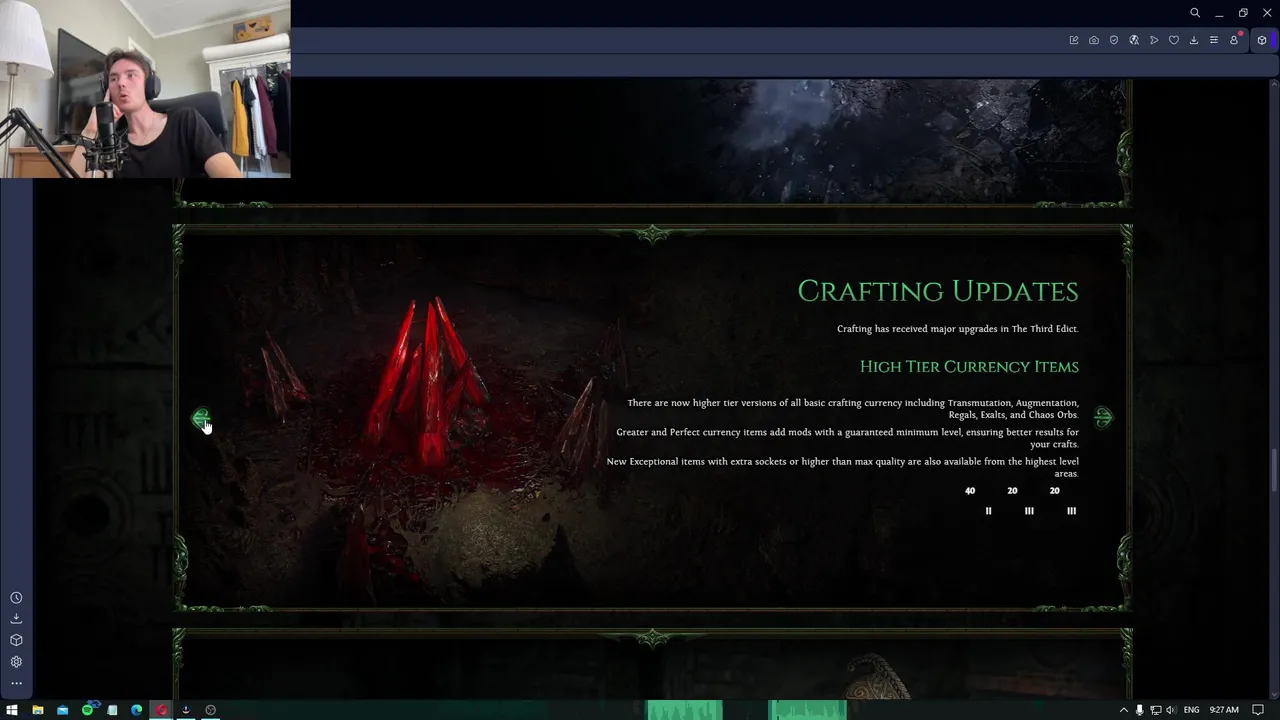
Task: Open the profile account icon
Action: tap(1234, 40)
